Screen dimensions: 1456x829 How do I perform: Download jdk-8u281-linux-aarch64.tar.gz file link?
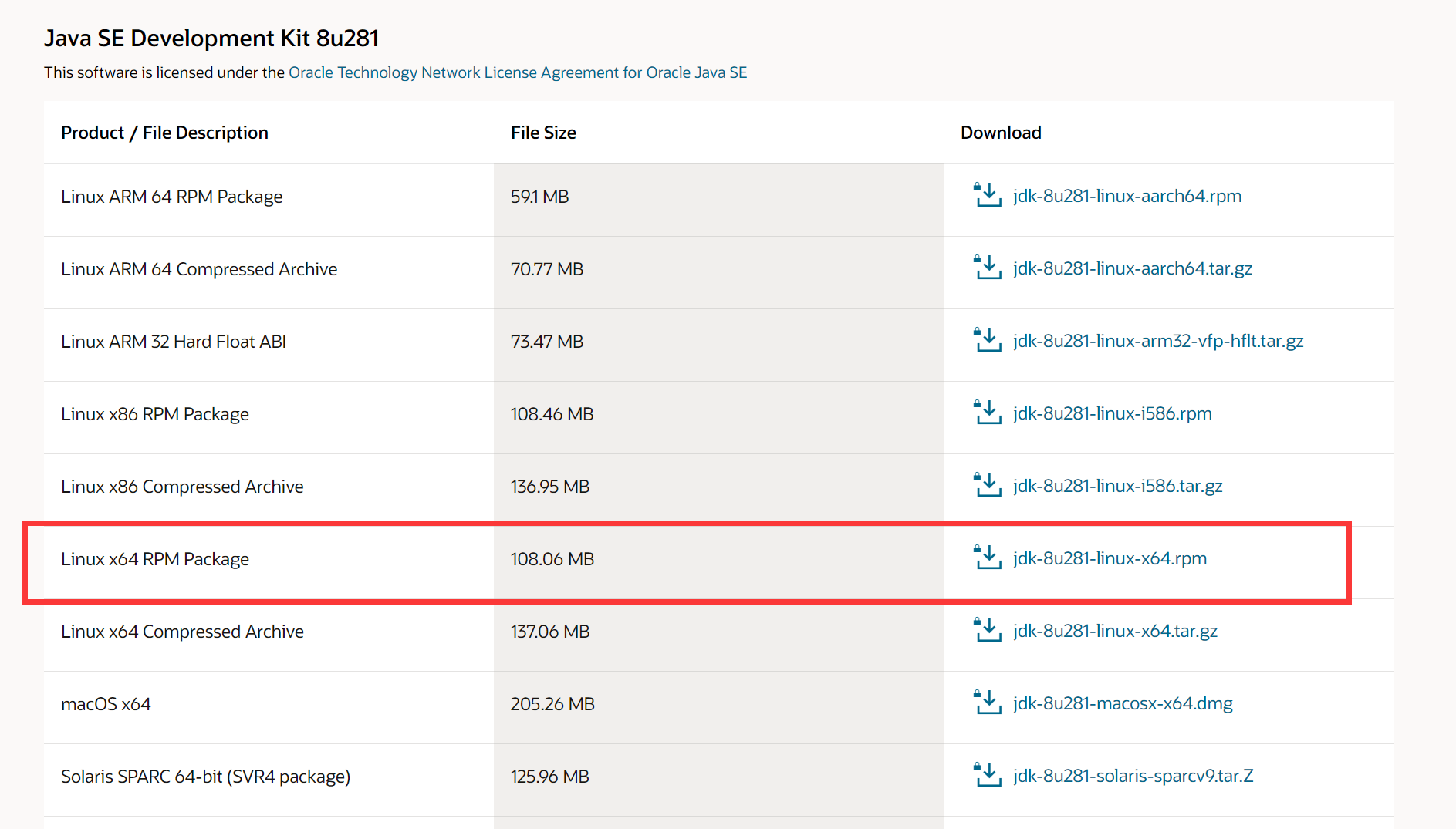coord(1133,268)
